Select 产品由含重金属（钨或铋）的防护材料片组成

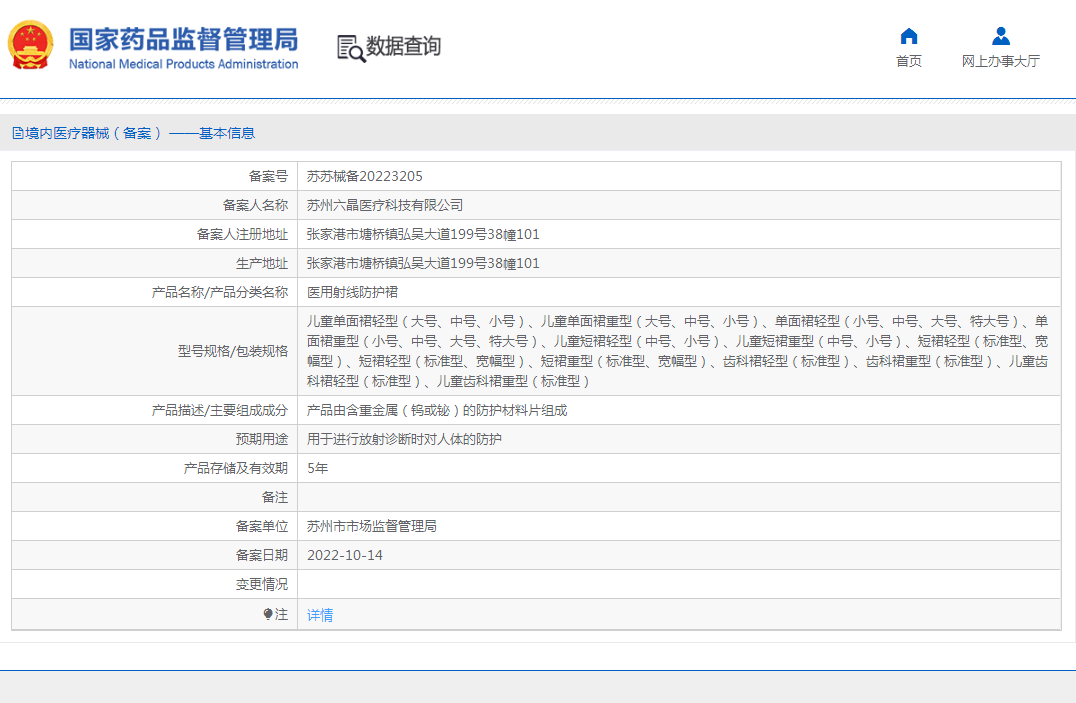click(436, 410)
